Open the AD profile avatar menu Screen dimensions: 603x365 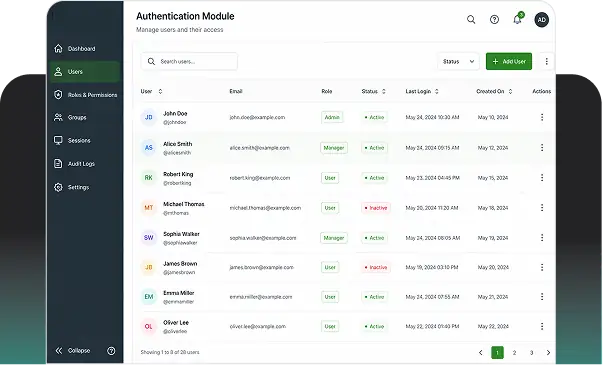(x=541, y=20)
